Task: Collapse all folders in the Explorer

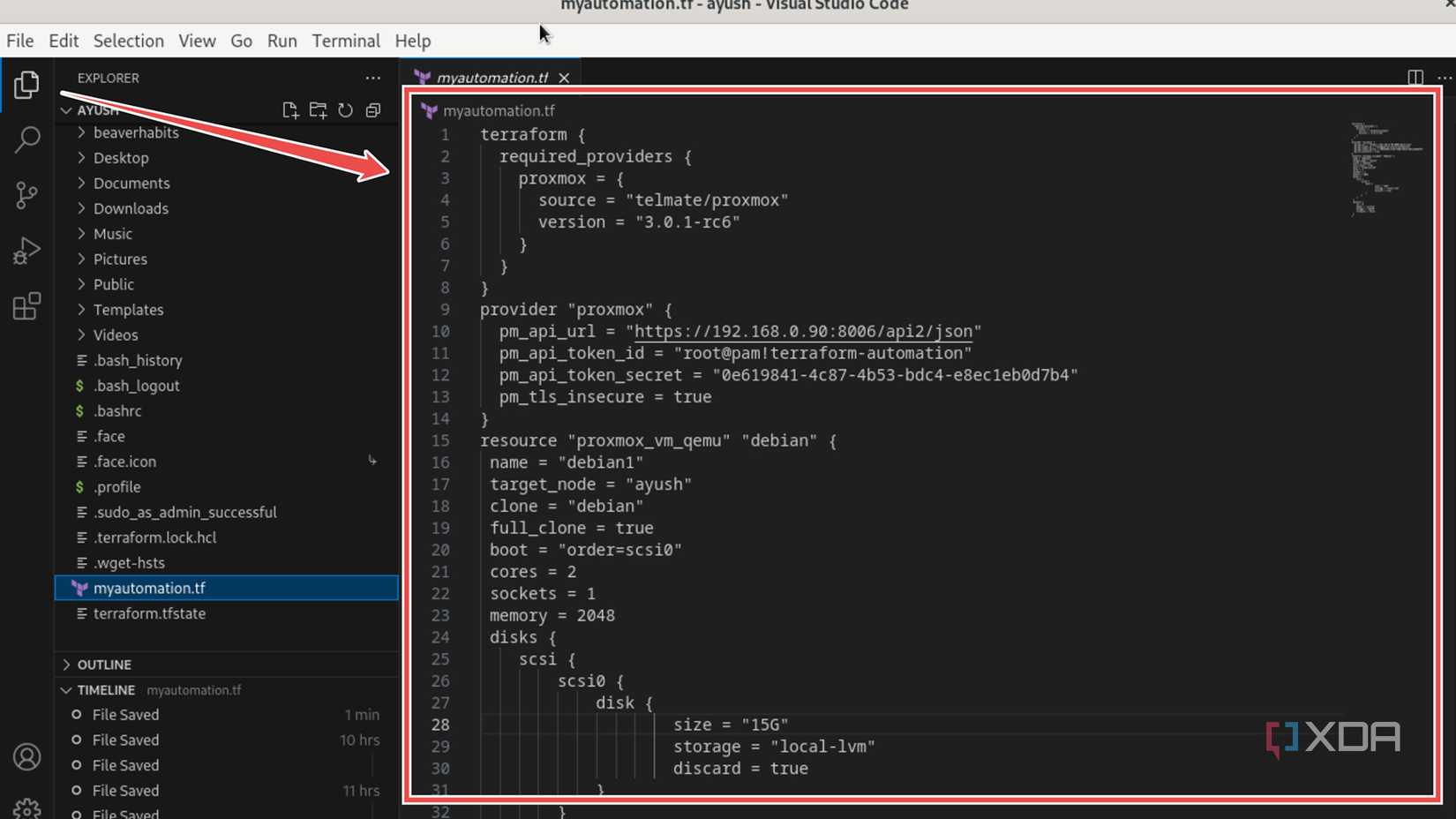Action: click(372, 109)
